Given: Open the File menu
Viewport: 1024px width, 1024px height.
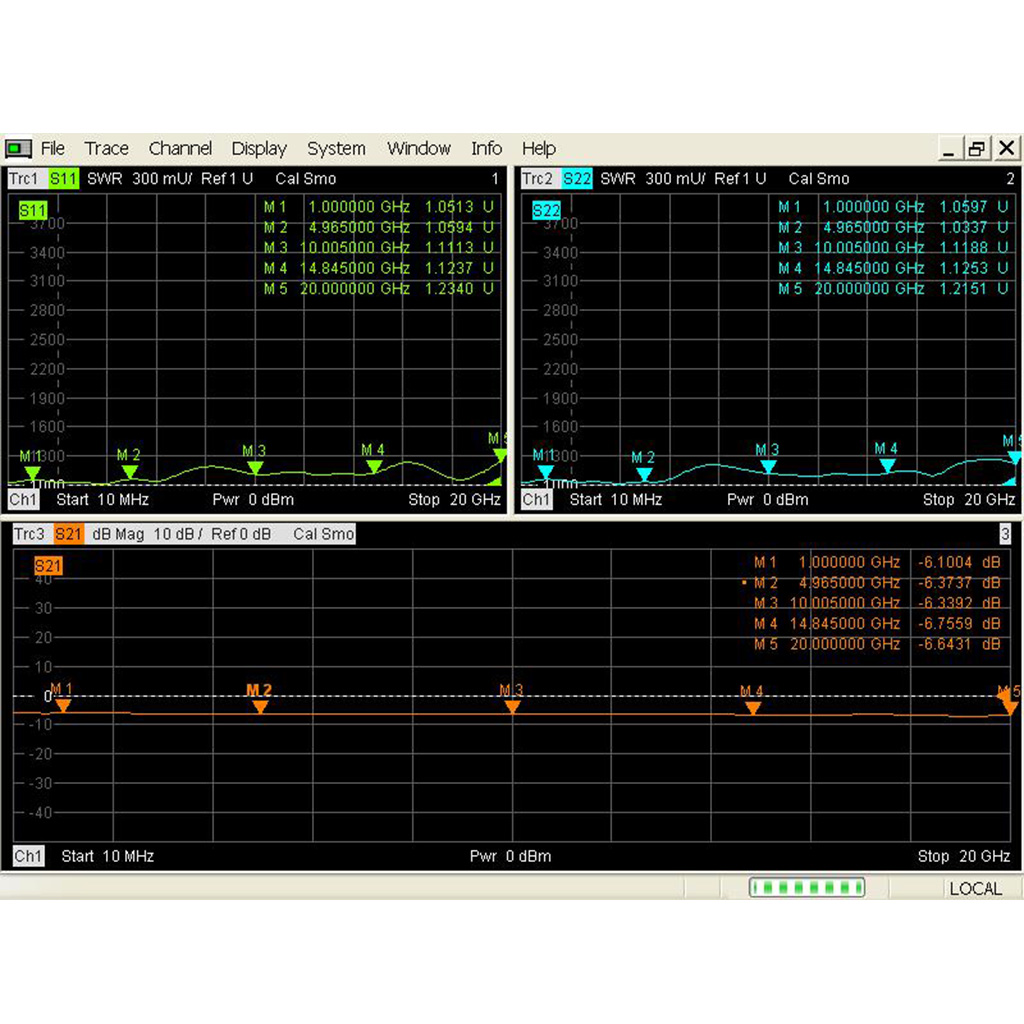Looking at the screenshot, I should click(x=52, y=149).
